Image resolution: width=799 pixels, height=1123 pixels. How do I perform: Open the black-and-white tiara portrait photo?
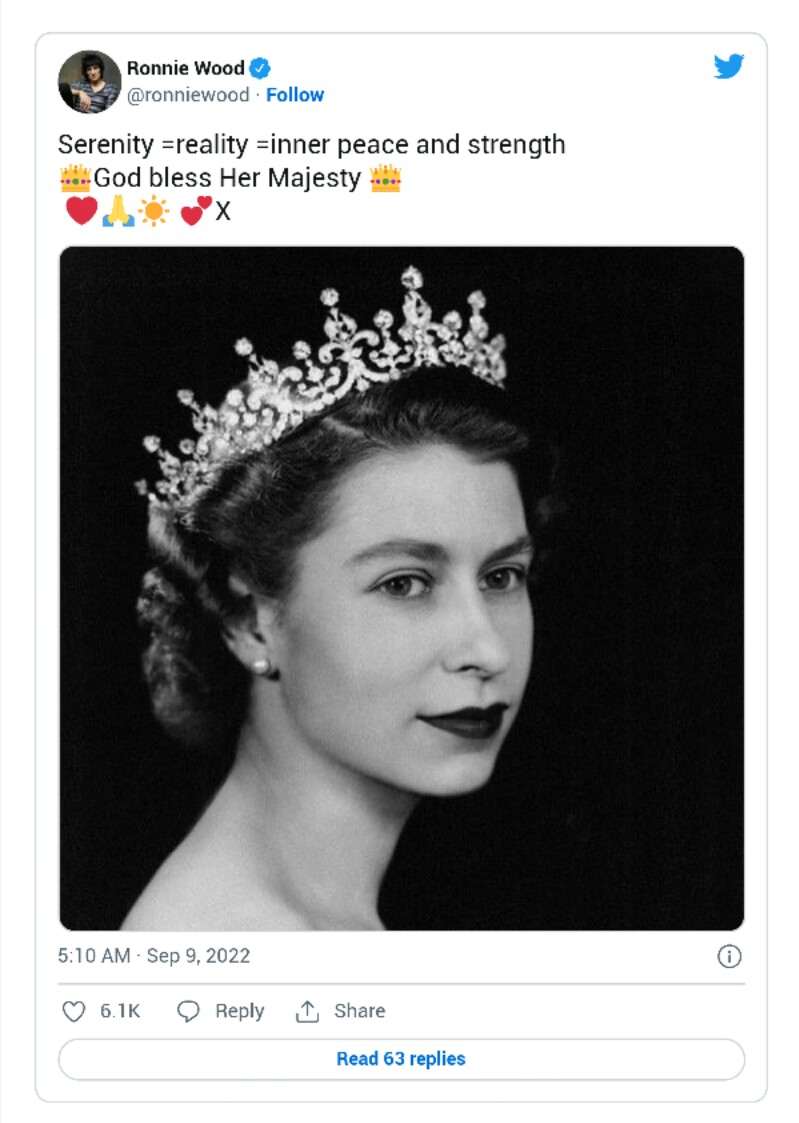pyautogui.click(x=401, y=588)
